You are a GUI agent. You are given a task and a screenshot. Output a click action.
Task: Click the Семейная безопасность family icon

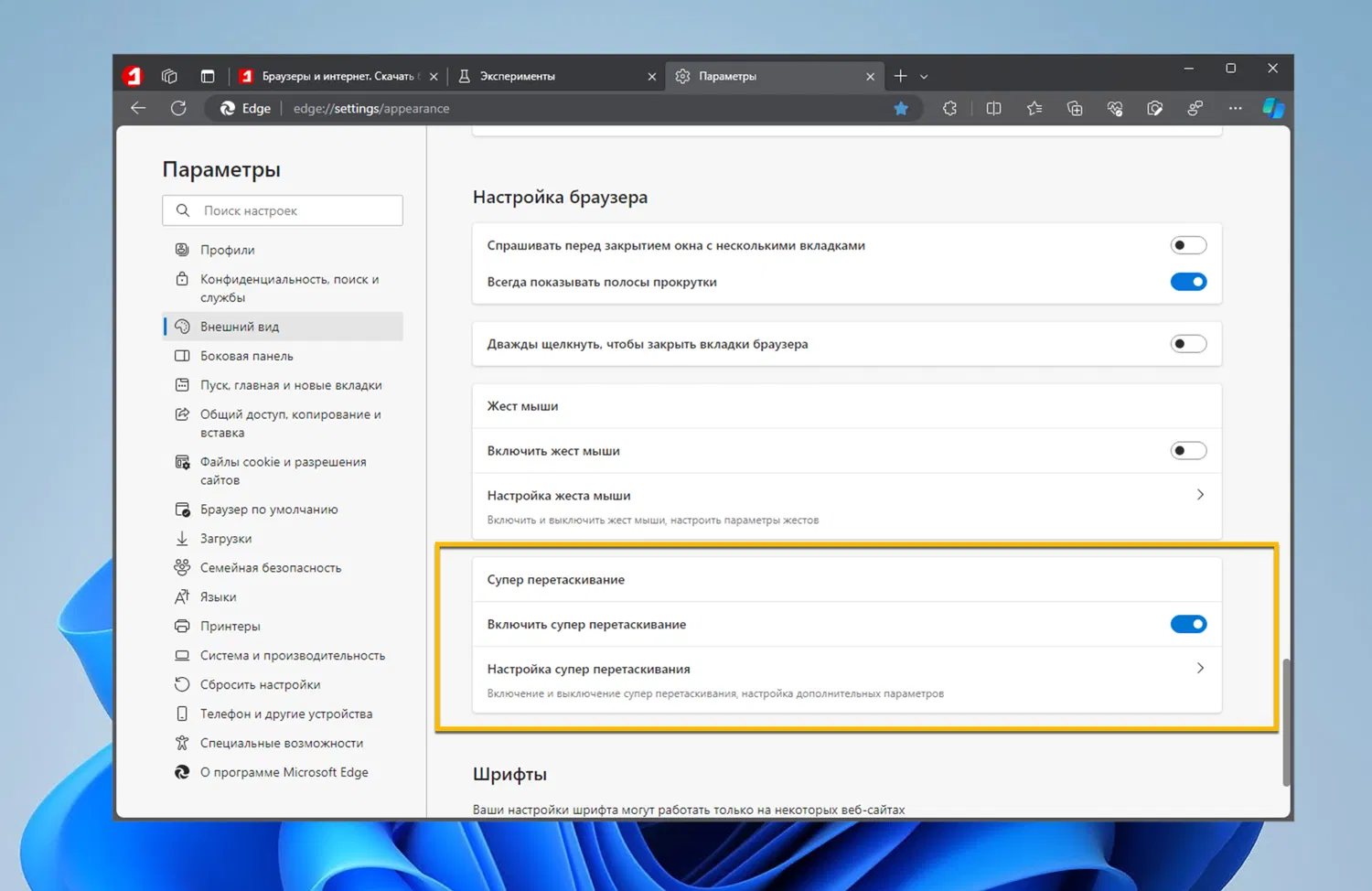[182, 568]
